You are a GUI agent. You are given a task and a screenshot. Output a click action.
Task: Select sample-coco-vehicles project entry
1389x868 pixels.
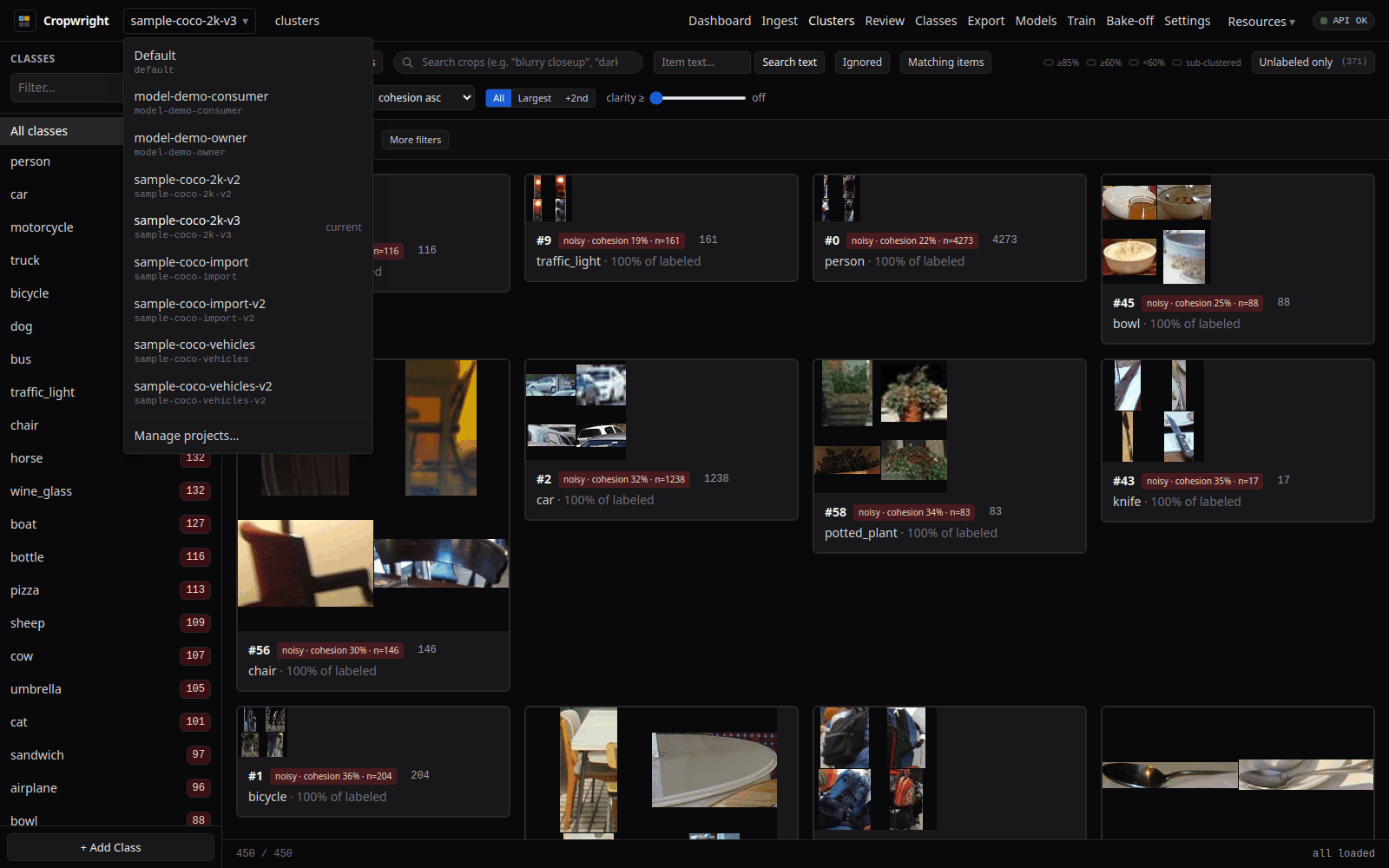click(248, 351)
